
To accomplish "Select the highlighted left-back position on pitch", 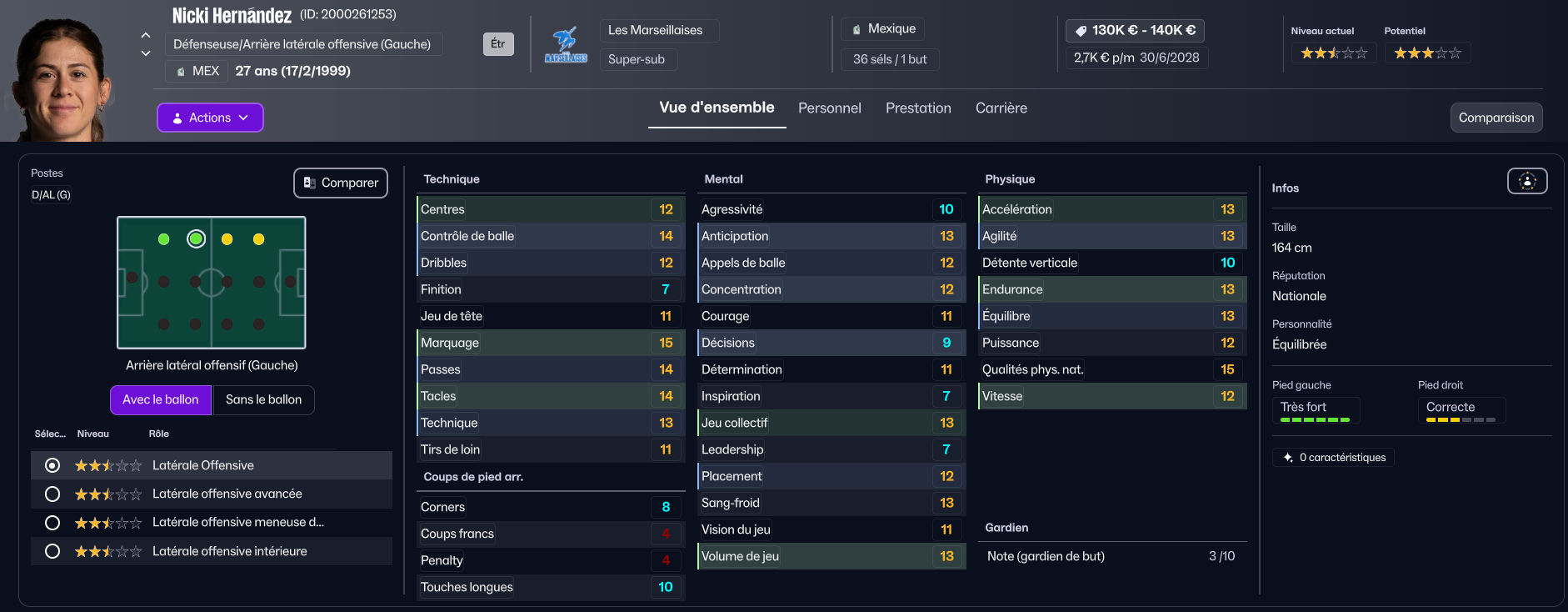I will click(x=196, y=239).
